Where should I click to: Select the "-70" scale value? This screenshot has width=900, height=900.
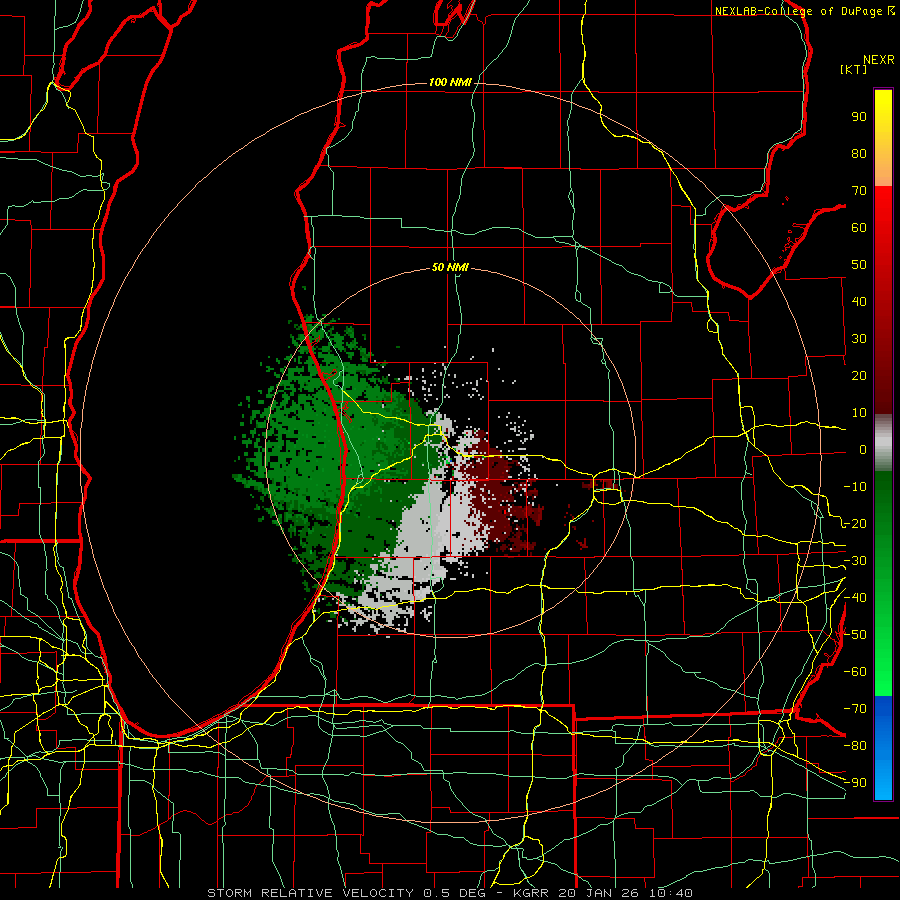[x=855, y=709]
